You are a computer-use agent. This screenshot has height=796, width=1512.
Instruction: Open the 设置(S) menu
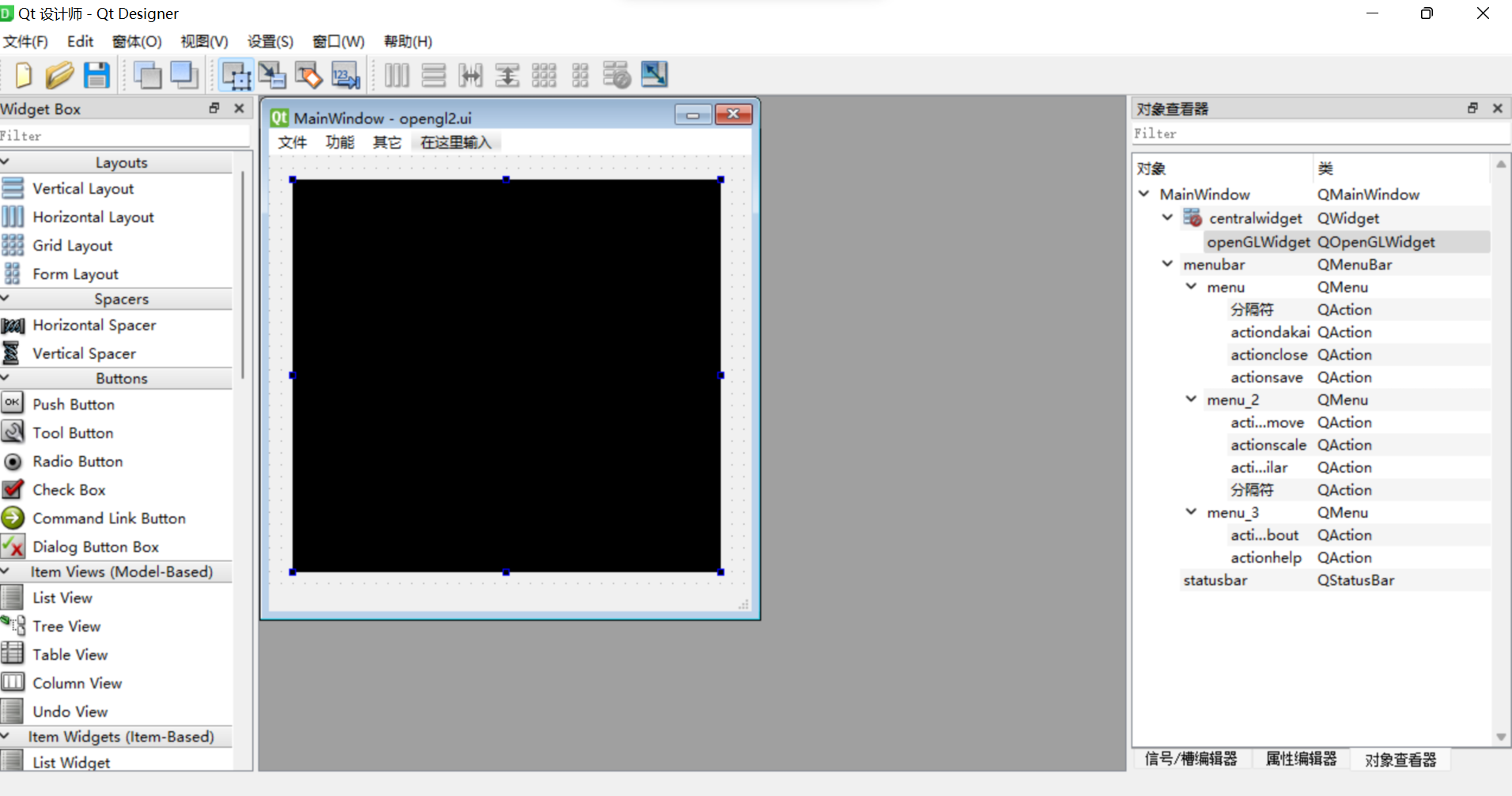(270, 41)
